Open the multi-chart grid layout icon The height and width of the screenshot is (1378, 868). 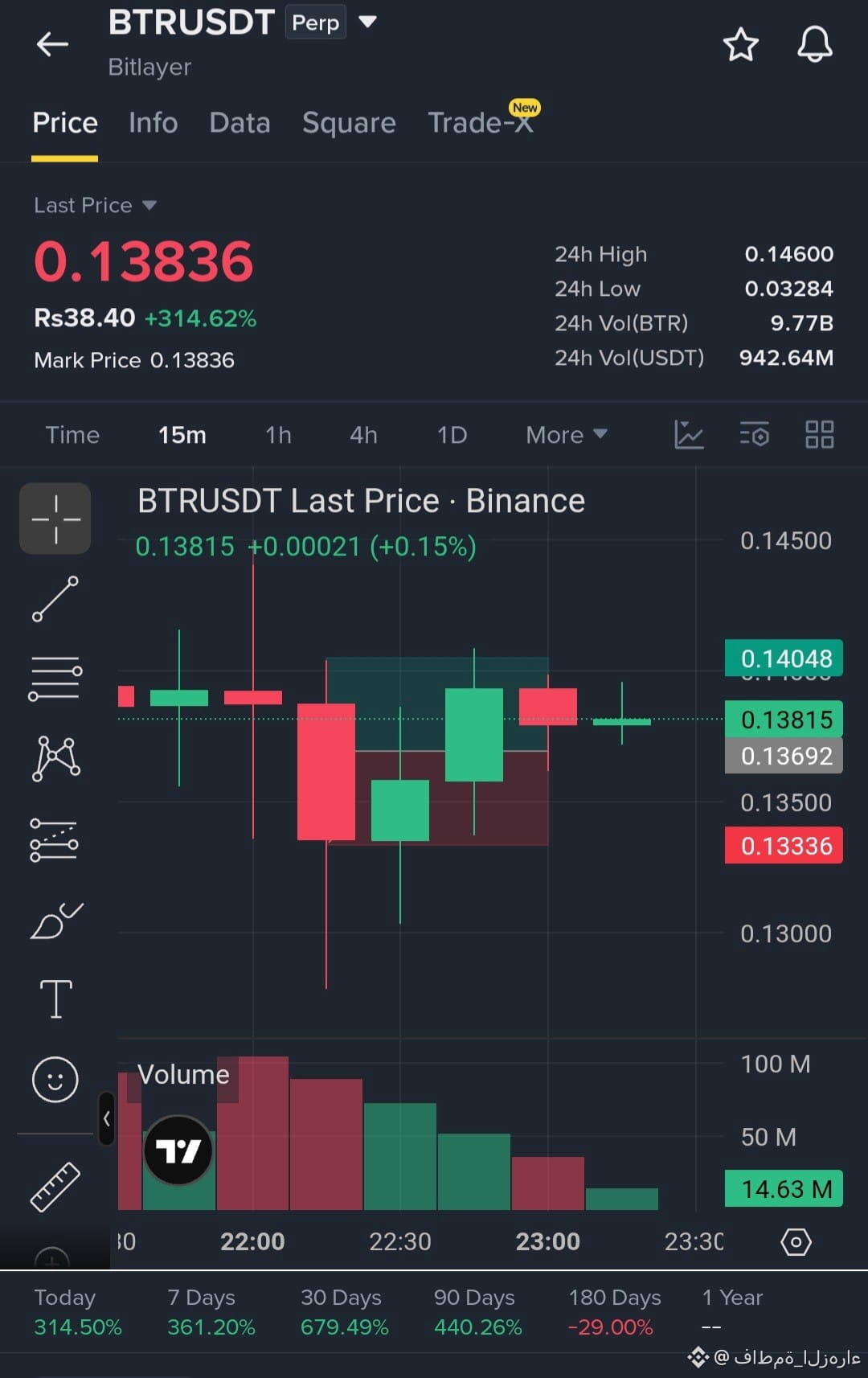pyautogui.click(x=820, y=434)
